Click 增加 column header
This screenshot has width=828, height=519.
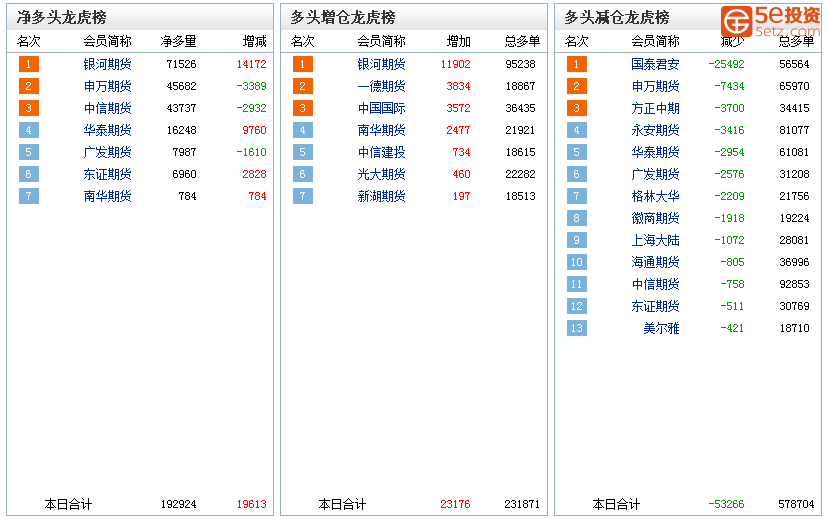[x=458, y=41]
